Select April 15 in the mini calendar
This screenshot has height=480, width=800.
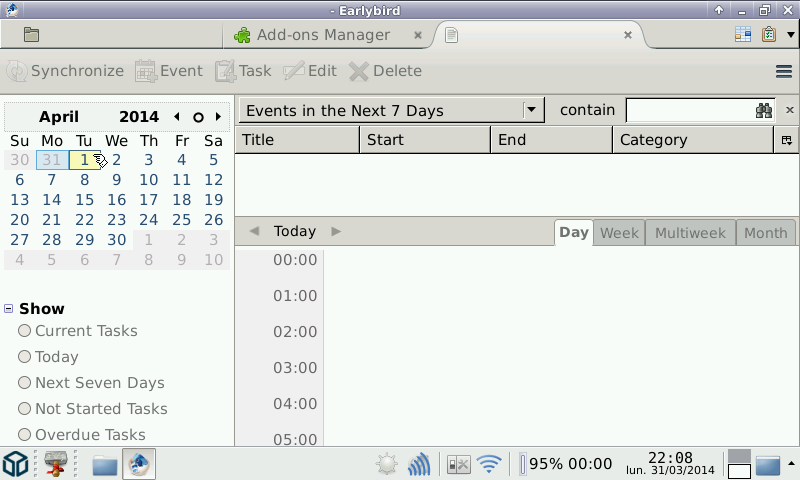[84, 200]
